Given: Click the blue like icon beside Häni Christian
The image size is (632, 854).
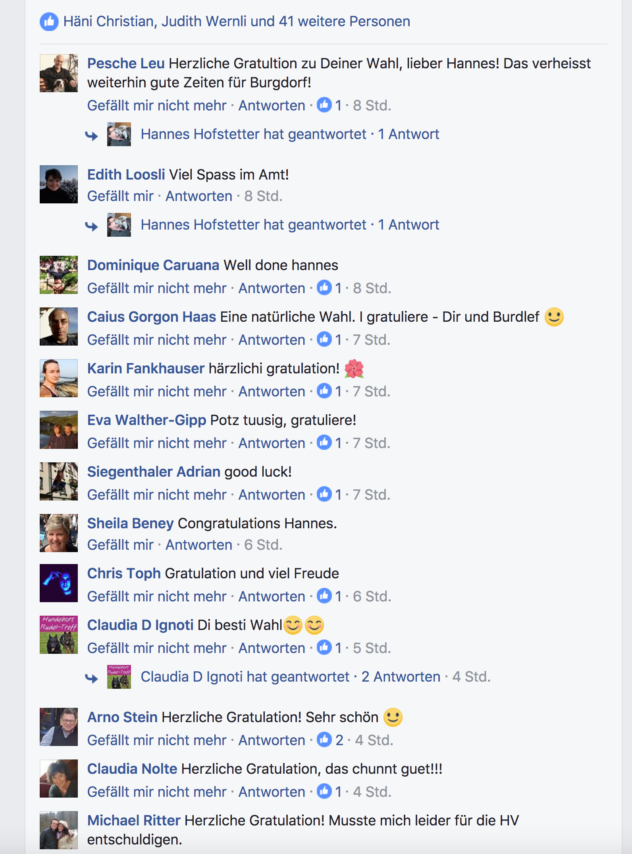Looking at the screenshot, I should 49,22.
